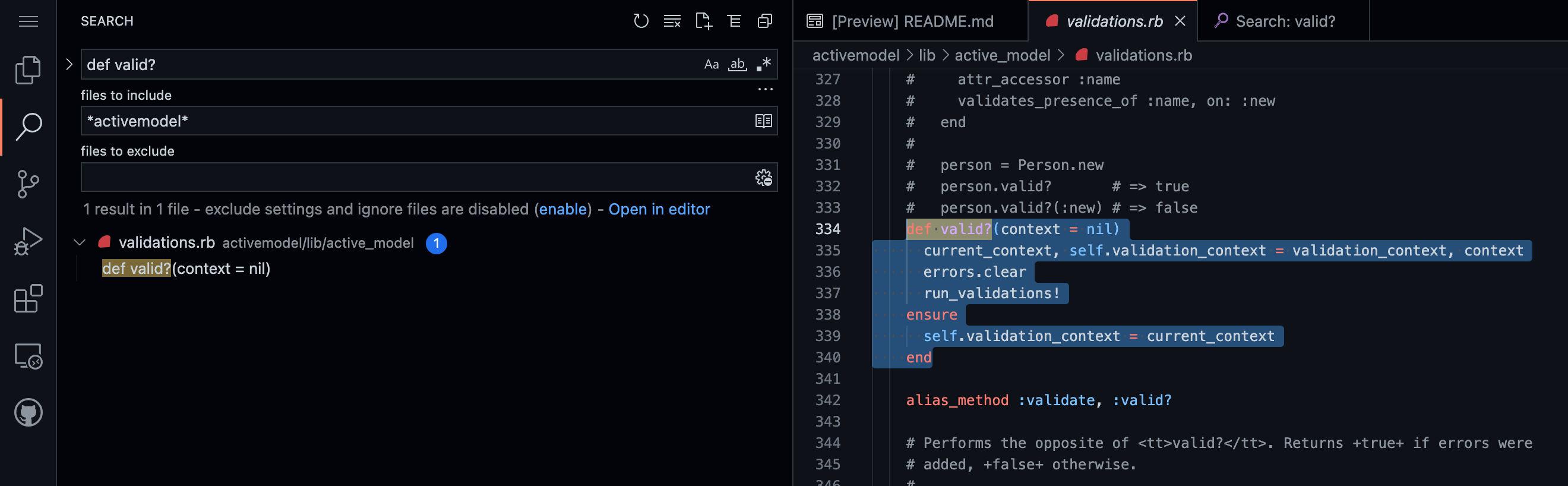Click the SEARCH panel title
Screen dimensions: 1568x486
pos(107,21)
